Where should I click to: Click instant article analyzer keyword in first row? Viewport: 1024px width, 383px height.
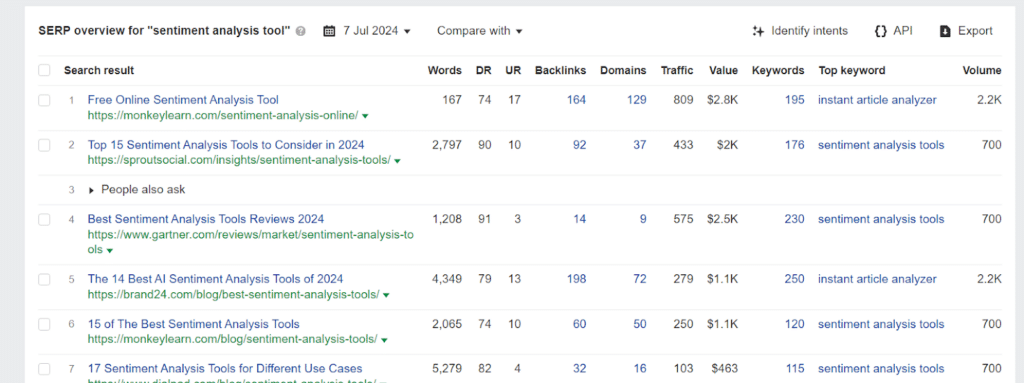tap(877, 100)
